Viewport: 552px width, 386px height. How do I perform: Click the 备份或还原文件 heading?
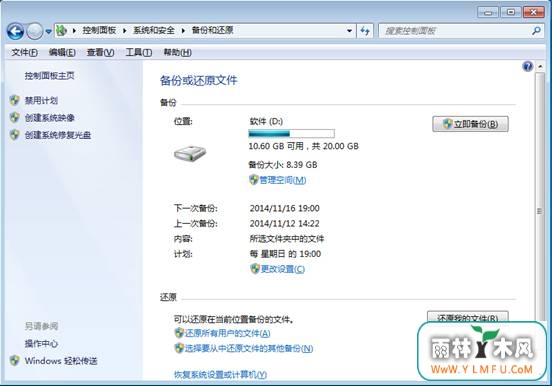199,81
